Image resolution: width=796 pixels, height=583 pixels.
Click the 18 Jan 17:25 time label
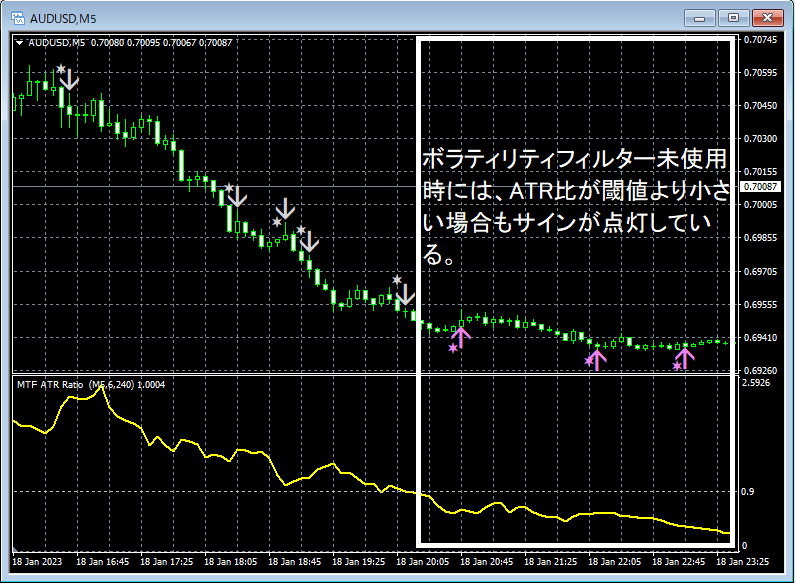click(167, 562)
